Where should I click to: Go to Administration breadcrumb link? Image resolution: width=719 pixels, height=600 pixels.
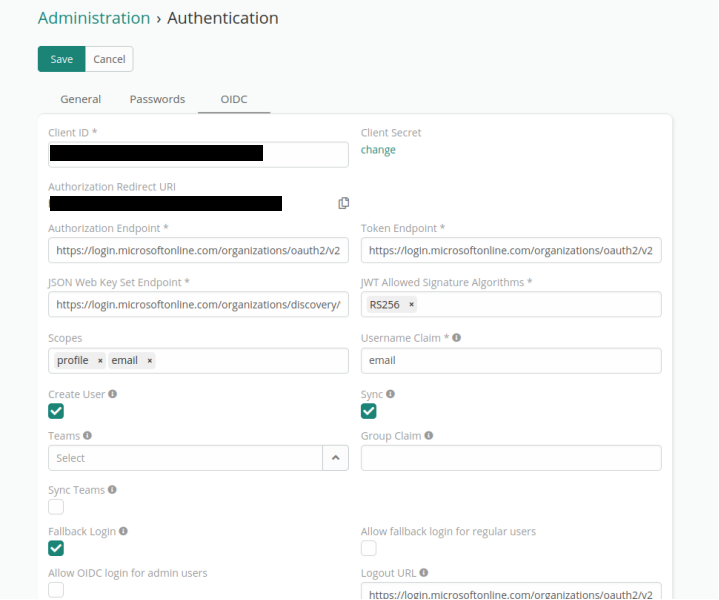point(94,18)
